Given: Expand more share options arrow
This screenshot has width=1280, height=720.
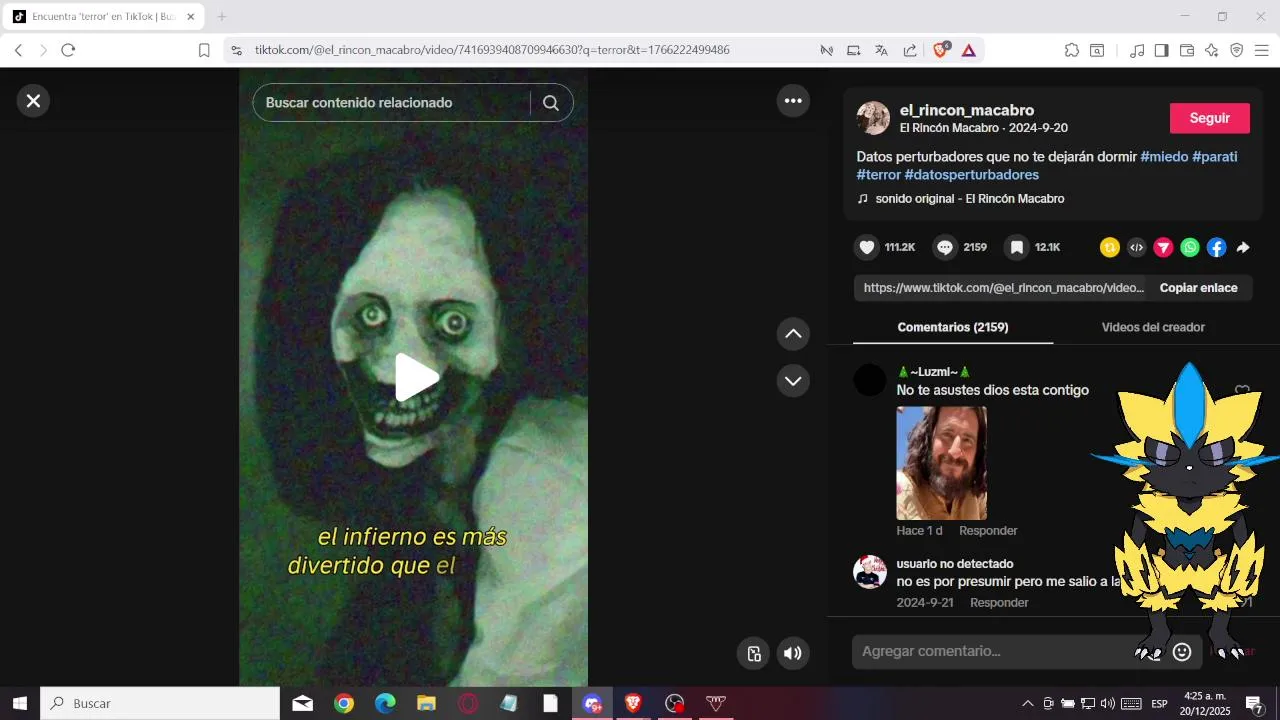Looking at the screenshot, I should pyautogui.click(x=1243, y=248).
